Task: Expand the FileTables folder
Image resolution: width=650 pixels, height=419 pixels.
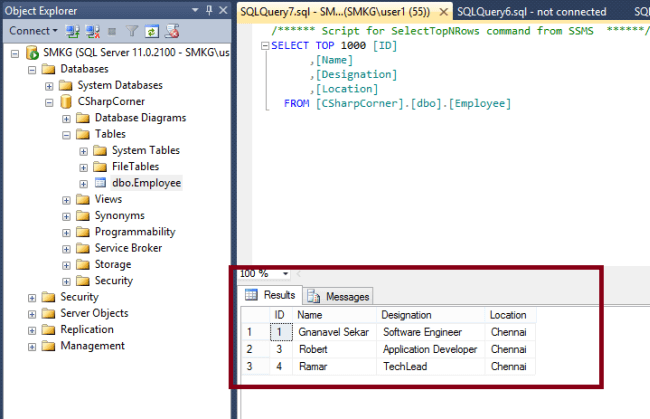Action: point(83,167)
